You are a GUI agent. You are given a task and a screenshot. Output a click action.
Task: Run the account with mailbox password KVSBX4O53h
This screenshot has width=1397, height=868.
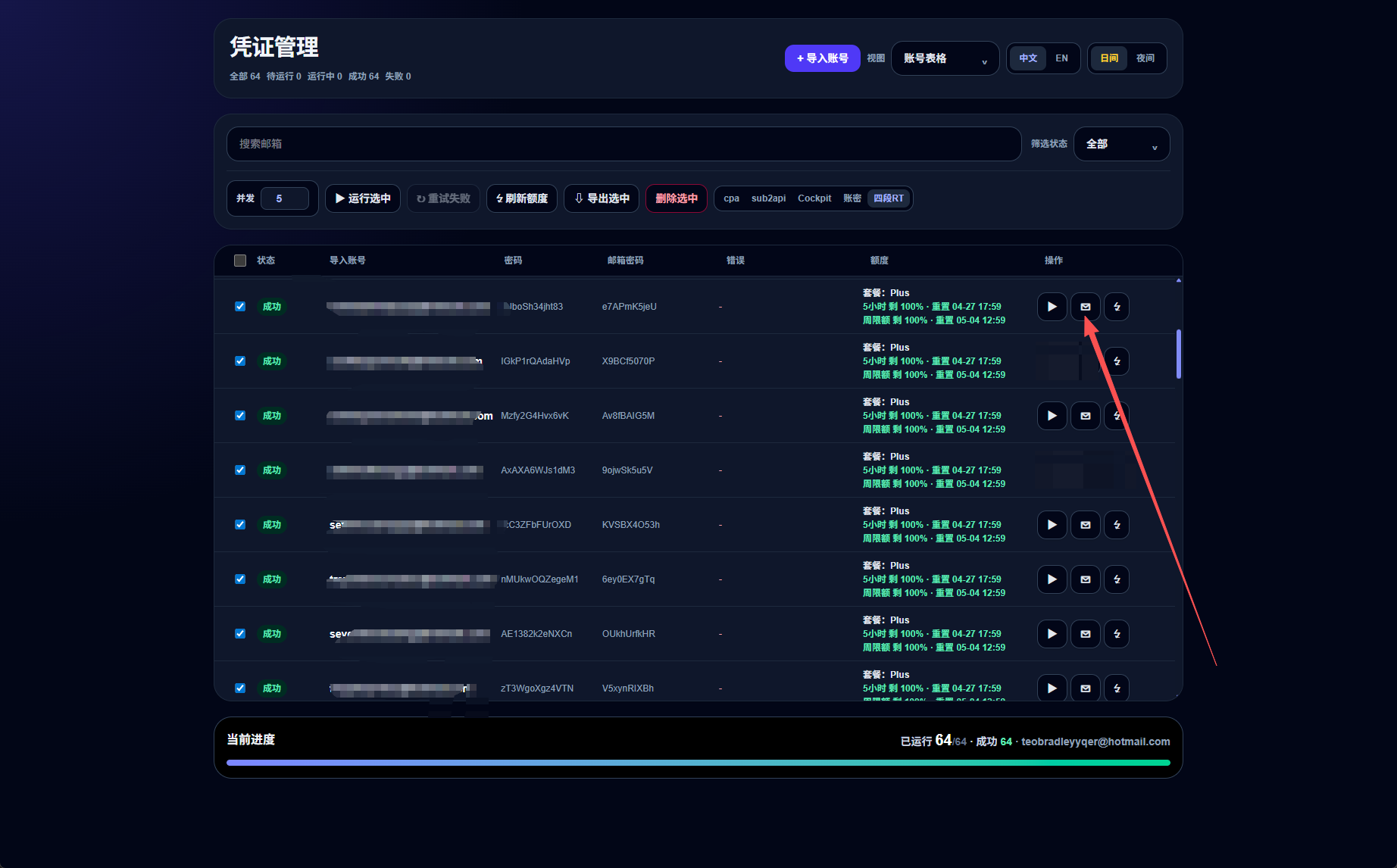(1052, 525)
